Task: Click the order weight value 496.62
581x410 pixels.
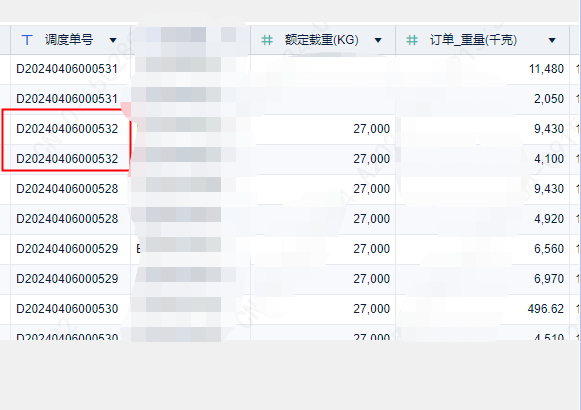Action: click(546, 309)
